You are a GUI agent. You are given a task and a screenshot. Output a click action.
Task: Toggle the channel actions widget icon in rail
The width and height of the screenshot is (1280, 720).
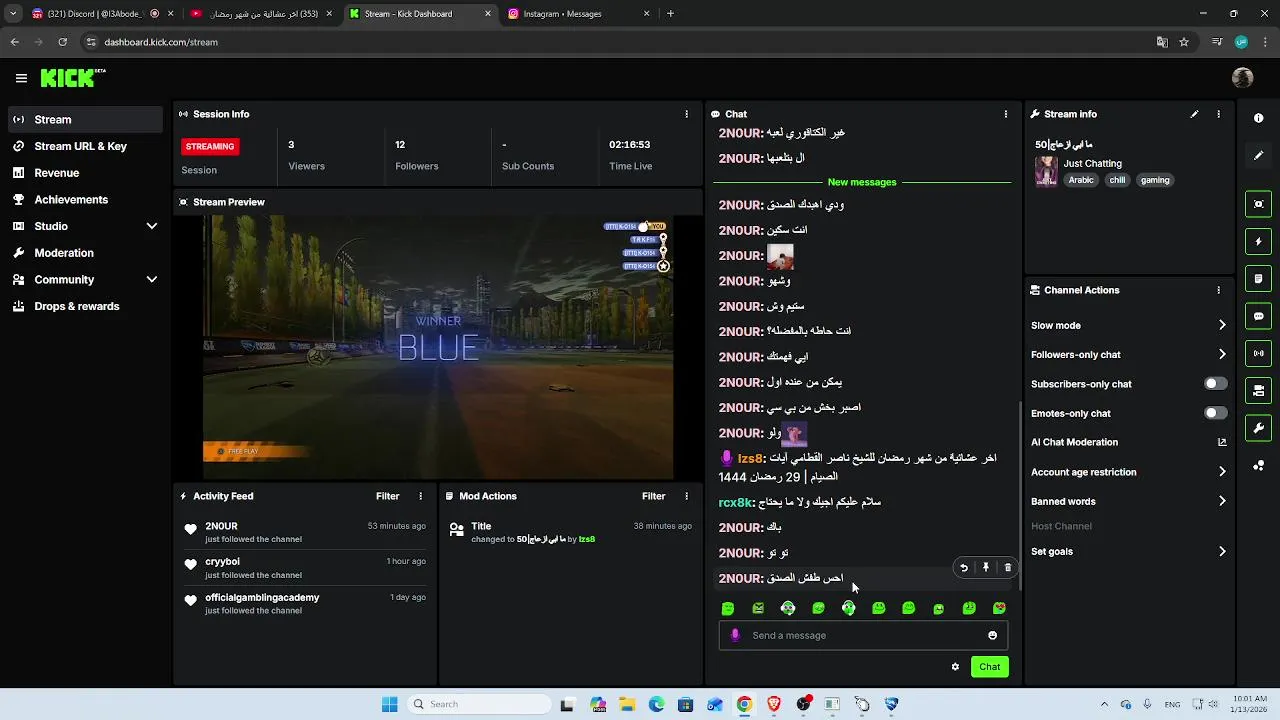(x=1258, y=390)
